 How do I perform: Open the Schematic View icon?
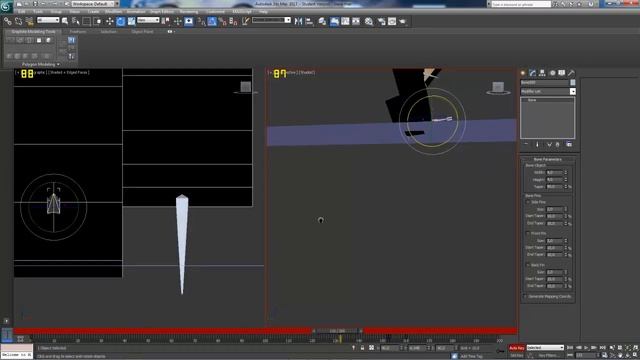(356, 21)
